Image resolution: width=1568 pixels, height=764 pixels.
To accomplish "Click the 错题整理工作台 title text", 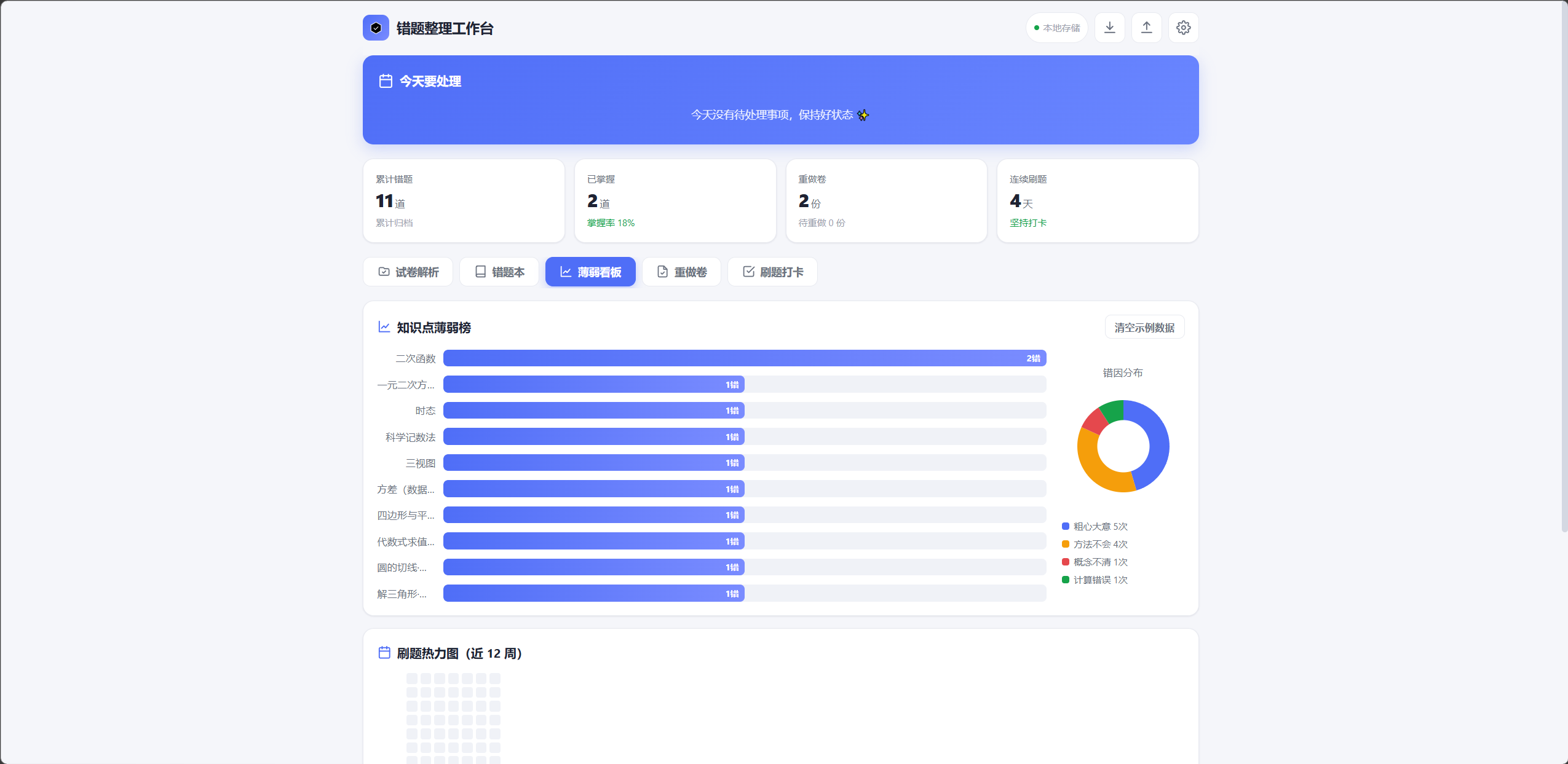I will pyautogui.click(x=445, y=28).
